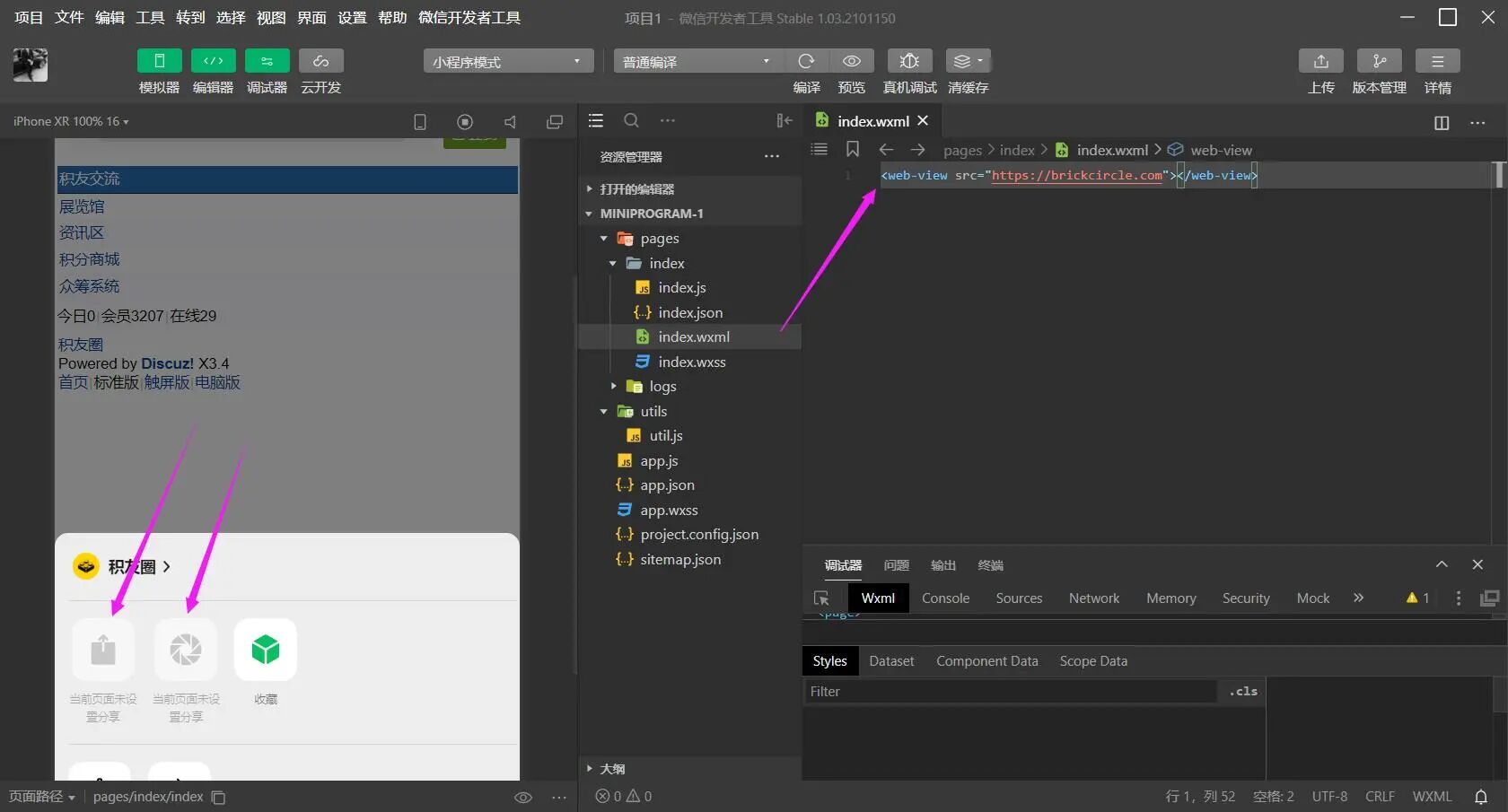This screenshot has height=812, width=1508.
Task: Show more devtools tabs chevron
Action: coord(1358,598)
